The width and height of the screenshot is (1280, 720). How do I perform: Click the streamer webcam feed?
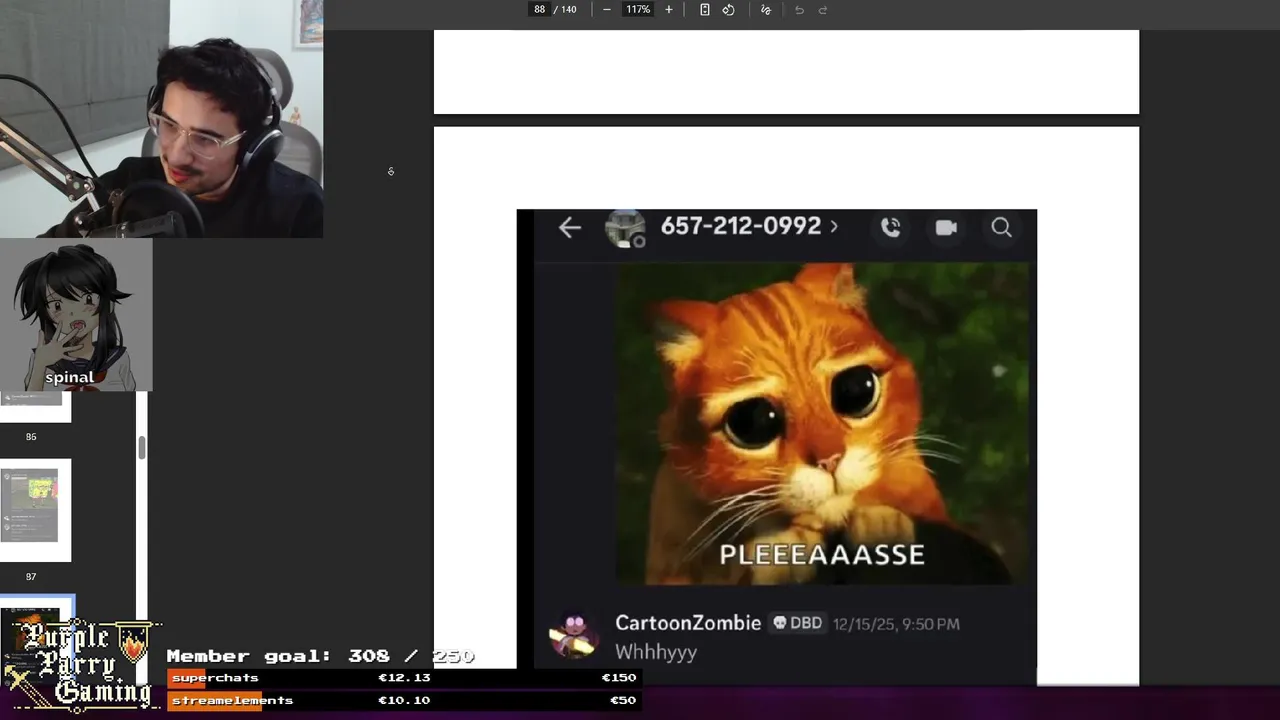tap(161, 118)
